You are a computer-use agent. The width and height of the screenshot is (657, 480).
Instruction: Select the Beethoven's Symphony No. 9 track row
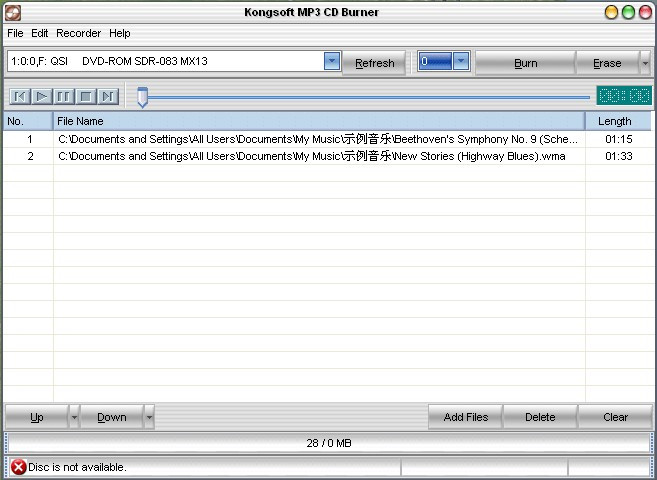click(x=328, y=139)
